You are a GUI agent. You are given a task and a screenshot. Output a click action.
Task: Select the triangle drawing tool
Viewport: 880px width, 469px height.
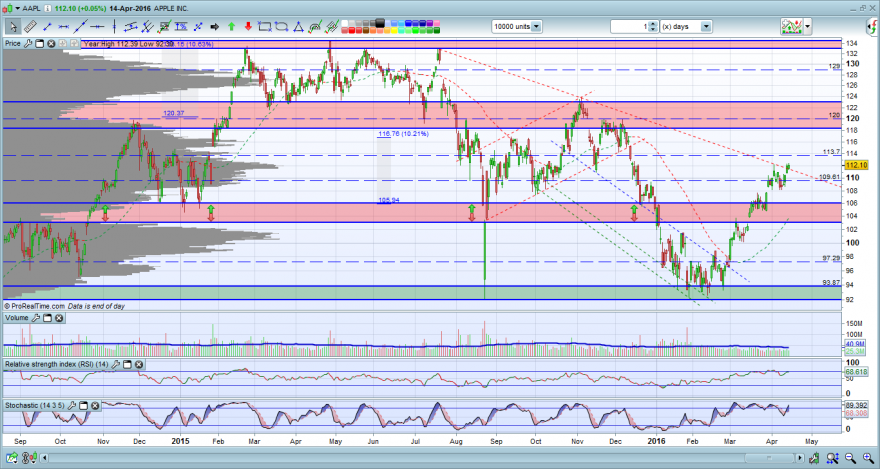point(299,26)
